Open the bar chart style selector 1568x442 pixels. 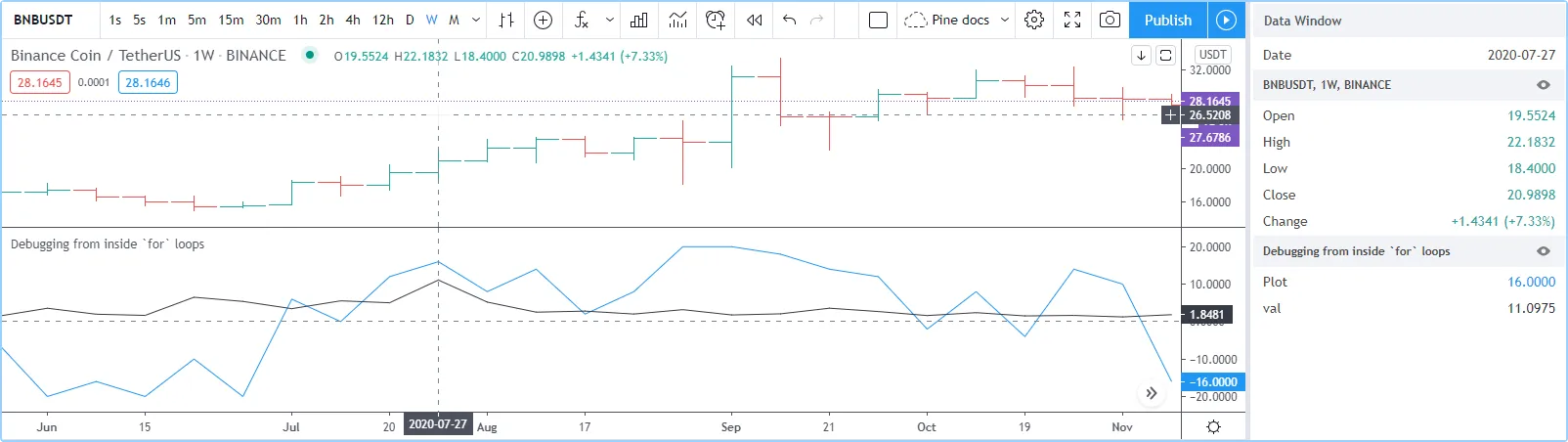[506, 20]
